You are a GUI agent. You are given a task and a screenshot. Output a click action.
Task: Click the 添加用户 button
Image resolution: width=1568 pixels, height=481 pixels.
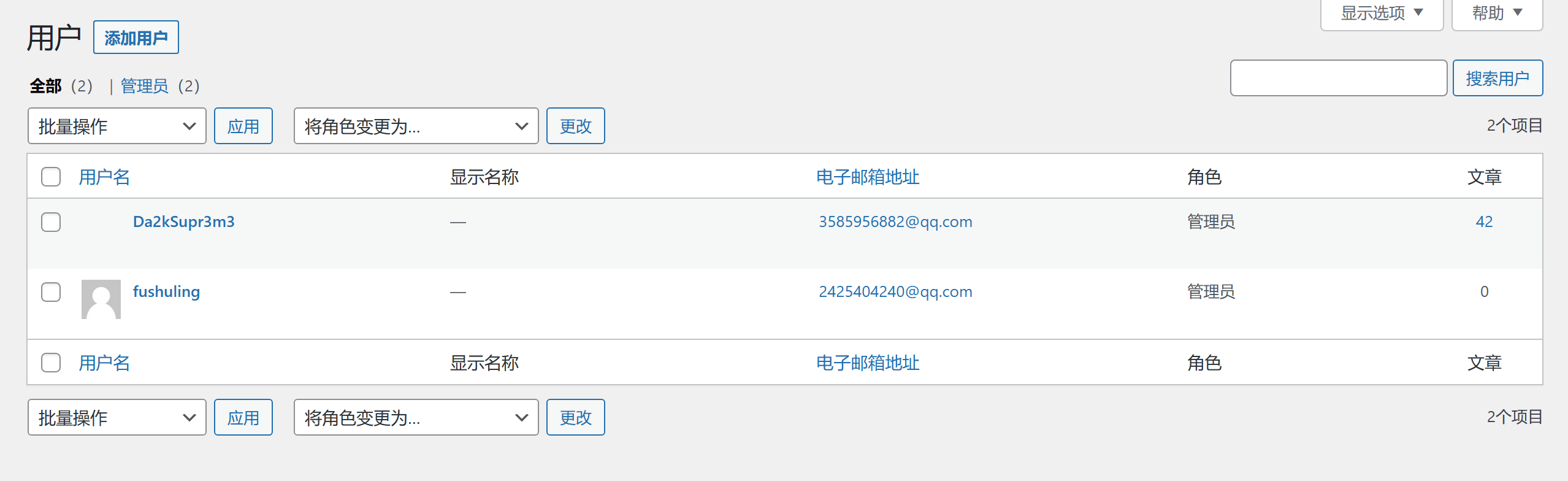click(136, 37)
